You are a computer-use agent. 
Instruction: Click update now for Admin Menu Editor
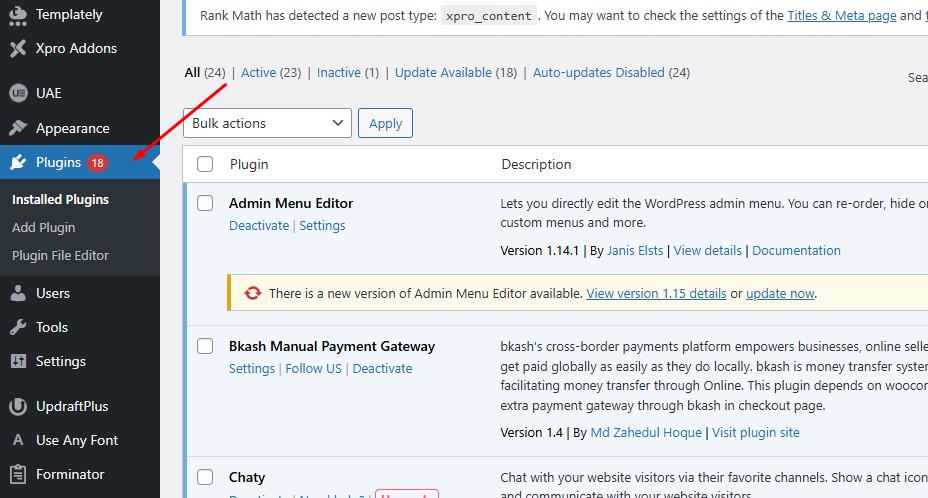[780, 294]
